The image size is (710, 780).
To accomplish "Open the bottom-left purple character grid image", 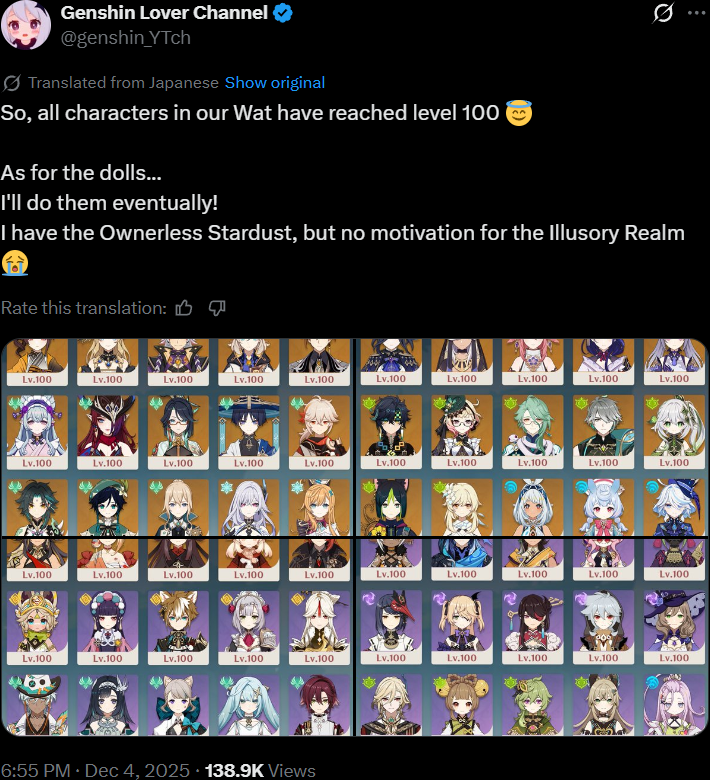I will pyautogui.click(x=177, y=637).
